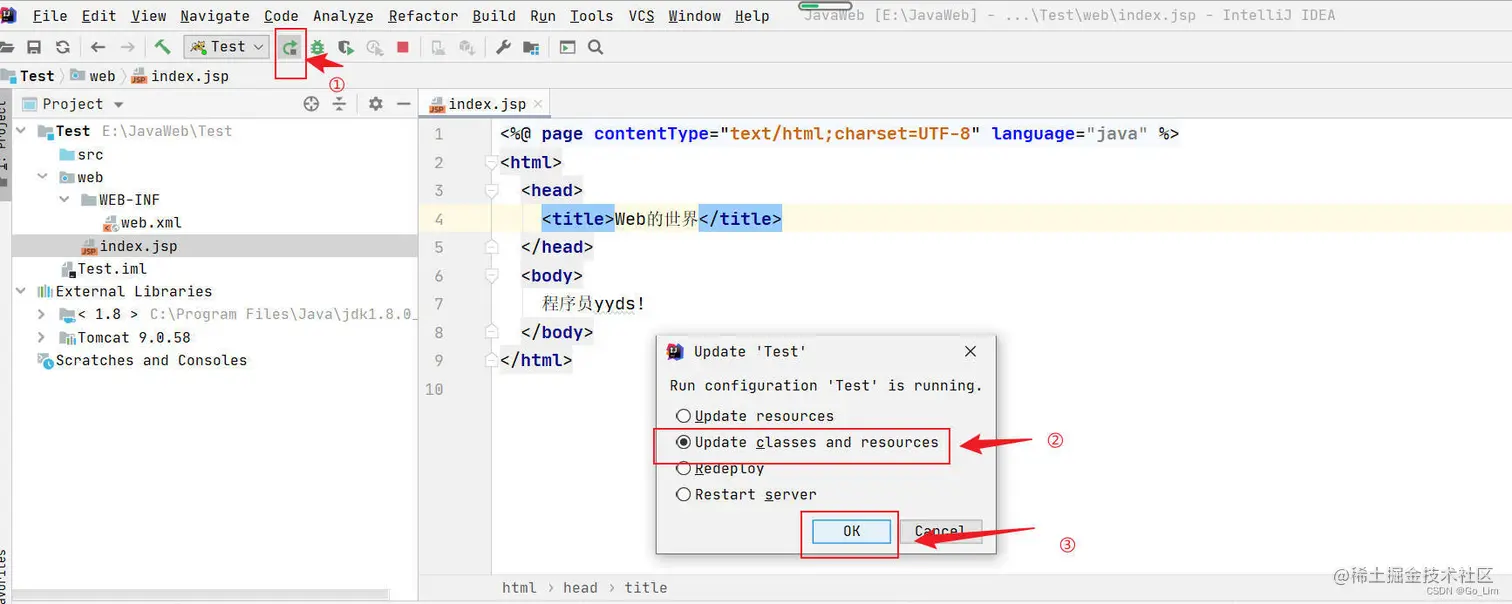Choose the 'Restart server' radio option
Viewport: 1512px width, 604px height.
pos(683,494)
